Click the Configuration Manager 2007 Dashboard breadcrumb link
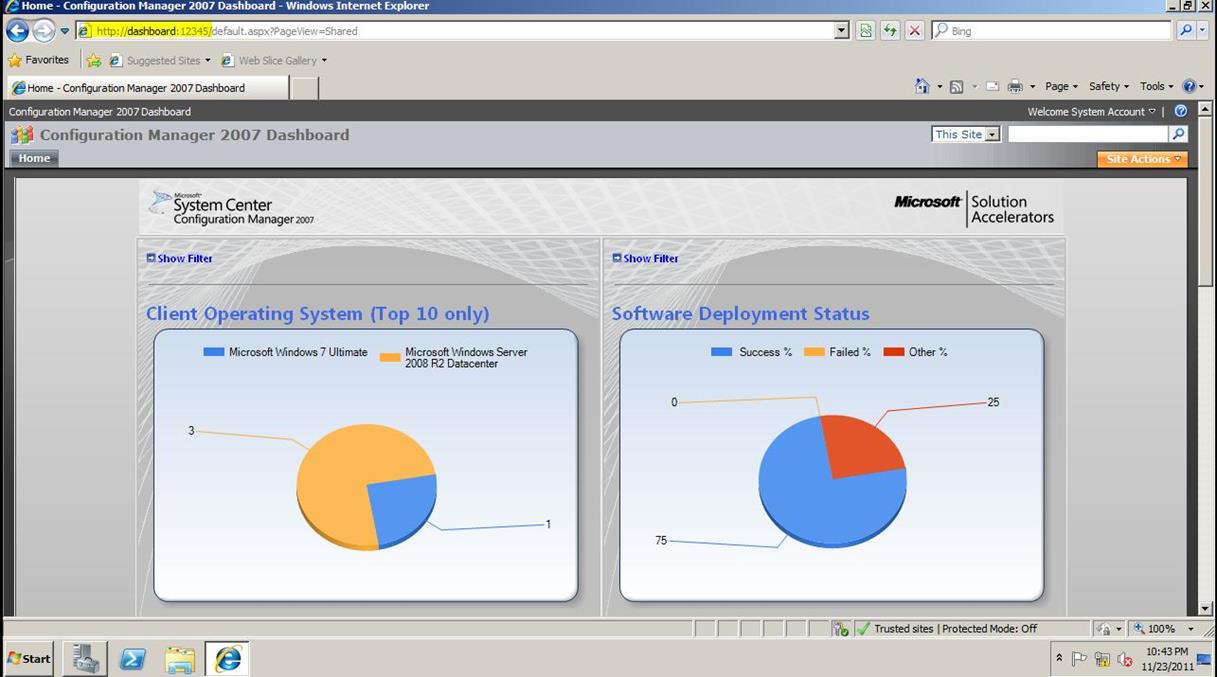The height and width of the screenshot is (677, 1217). point(100,111)
